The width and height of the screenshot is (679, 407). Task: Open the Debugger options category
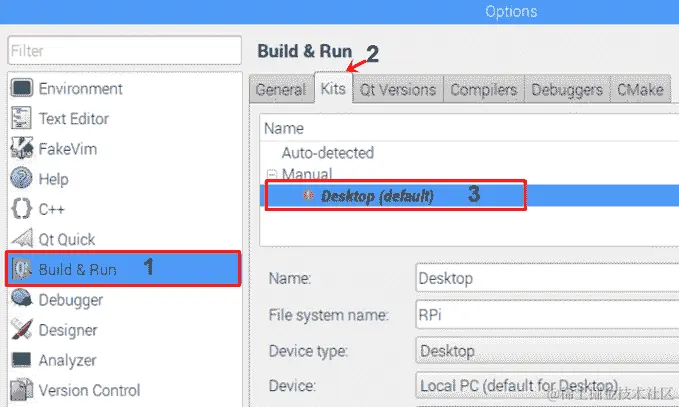point(71,300)
